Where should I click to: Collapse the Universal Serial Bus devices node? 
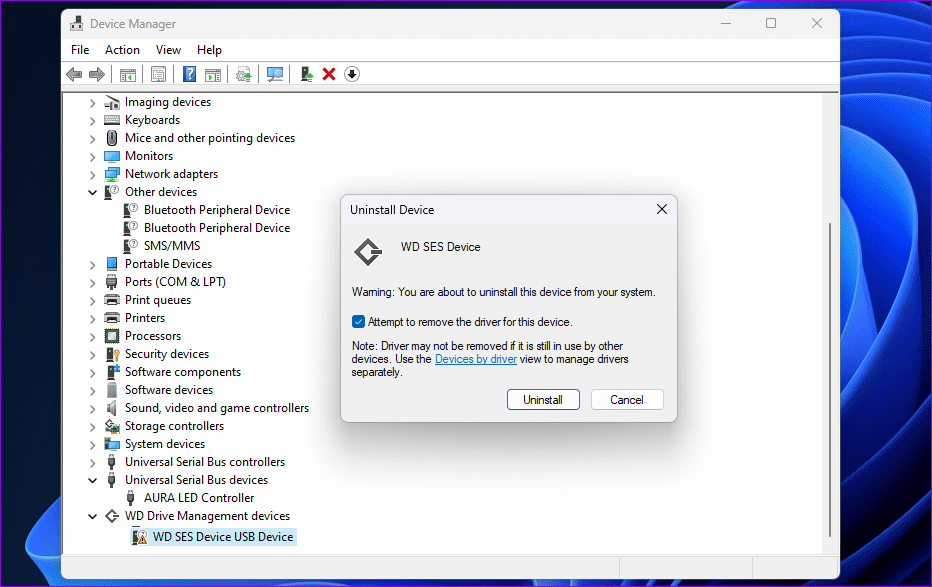click(x=92, y=481)
